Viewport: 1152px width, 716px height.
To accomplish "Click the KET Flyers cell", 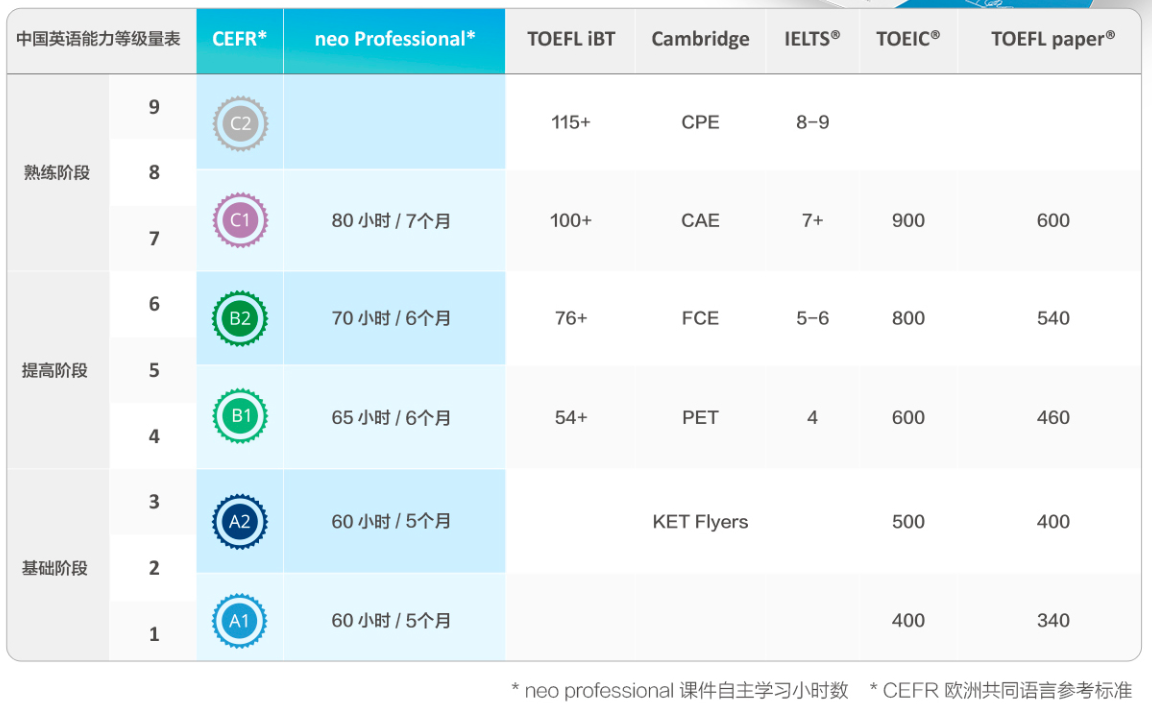I will (700, 522).
